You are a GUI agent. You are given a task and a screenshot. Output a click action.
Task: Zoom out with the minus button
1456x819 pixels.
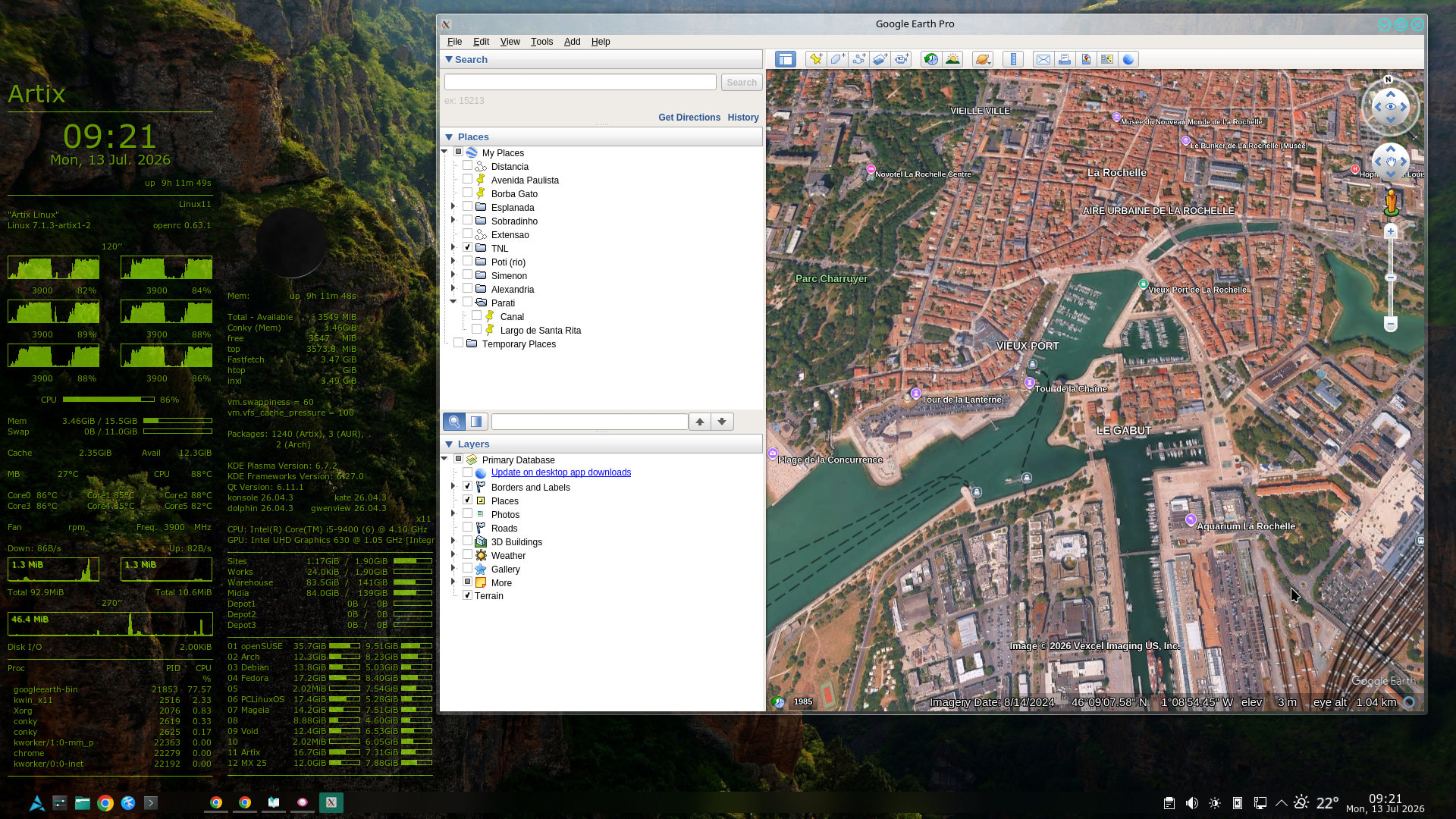1390,324
